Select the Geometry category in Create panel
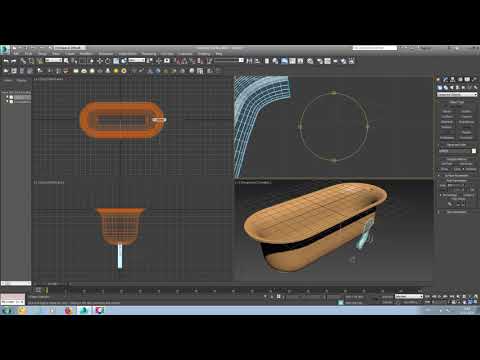This screenshot has width=480, height=360. (x=440, y=87)
